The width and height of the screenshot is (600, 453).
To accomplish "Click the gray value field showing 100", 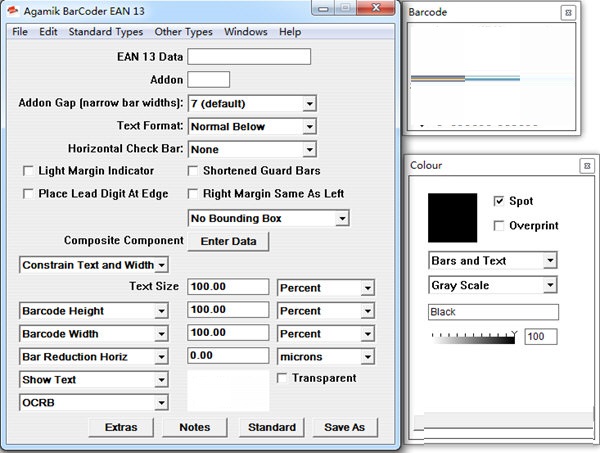I will click(541, 337).
